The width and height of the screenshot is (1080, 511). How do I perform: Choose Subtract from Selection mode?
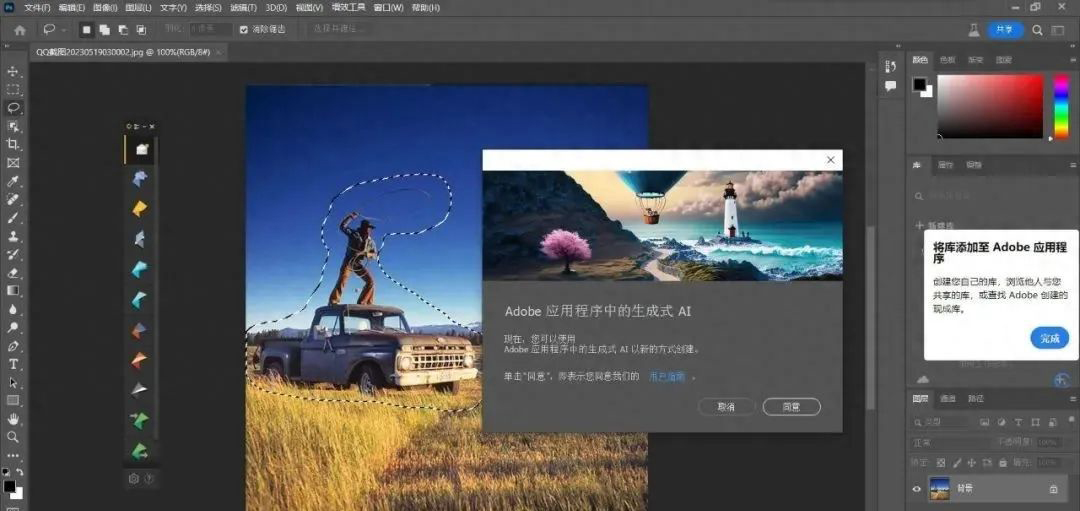123,30
